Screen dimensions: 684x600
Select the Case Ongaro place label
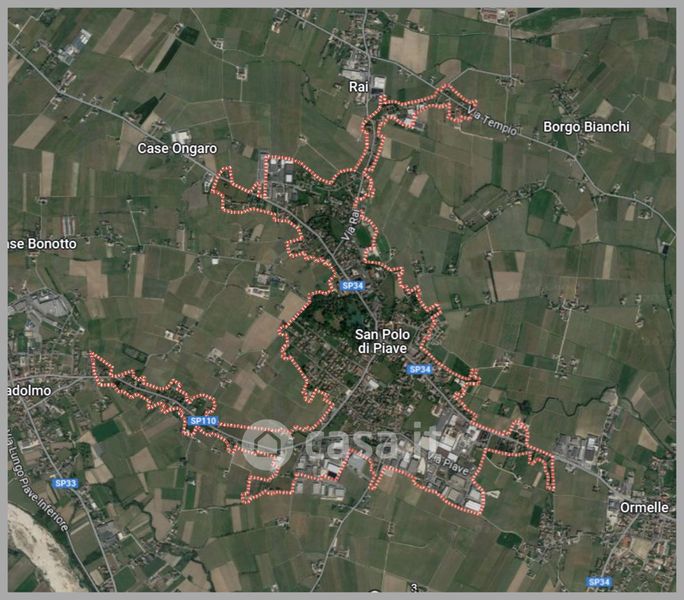(177, 148)
